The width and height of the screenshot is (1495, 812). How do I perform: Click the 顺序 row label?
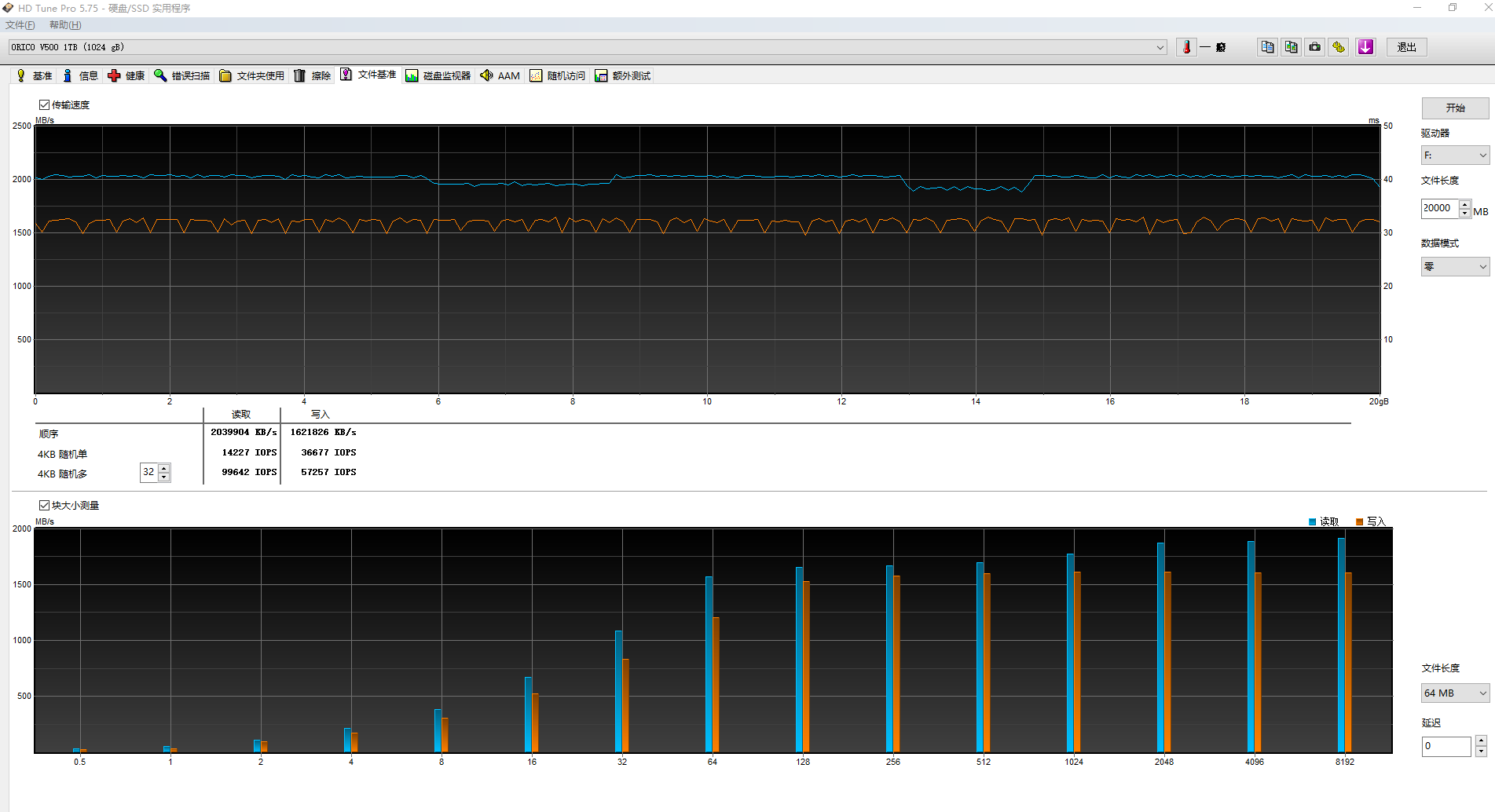click(49, 433)
